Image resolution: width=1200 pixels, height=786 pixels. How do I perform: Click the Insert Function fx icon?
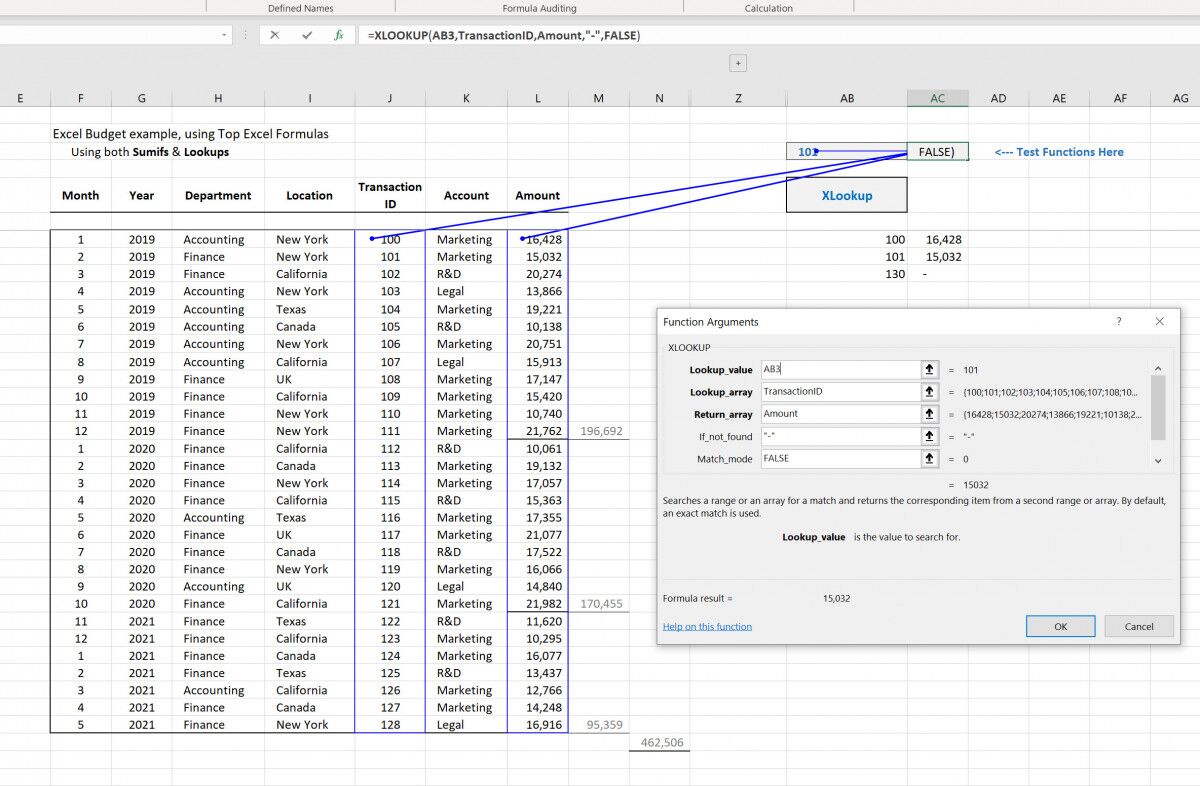[339, 35]
